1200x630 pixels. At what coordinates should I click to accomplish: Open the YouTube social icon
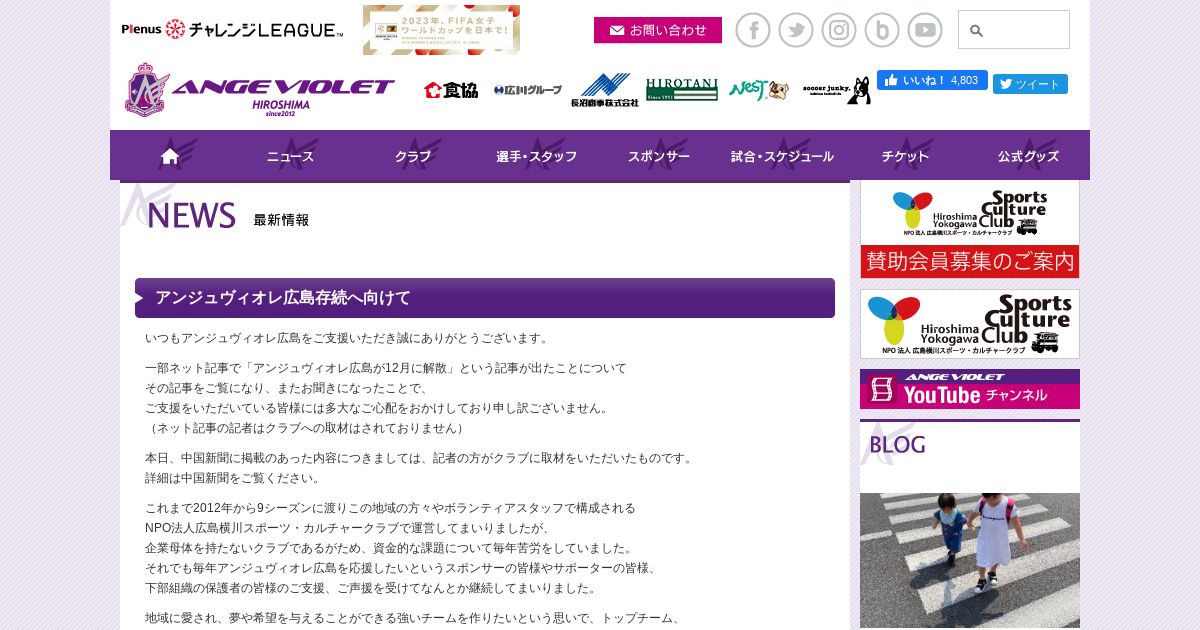point(925,30)
